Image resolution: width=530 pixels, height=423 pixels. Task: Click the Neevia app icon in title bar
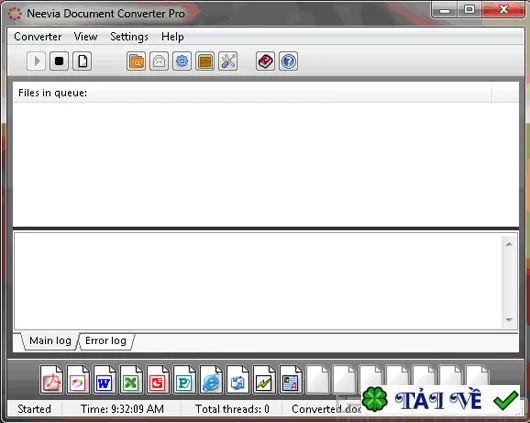[x=15, y=14]
